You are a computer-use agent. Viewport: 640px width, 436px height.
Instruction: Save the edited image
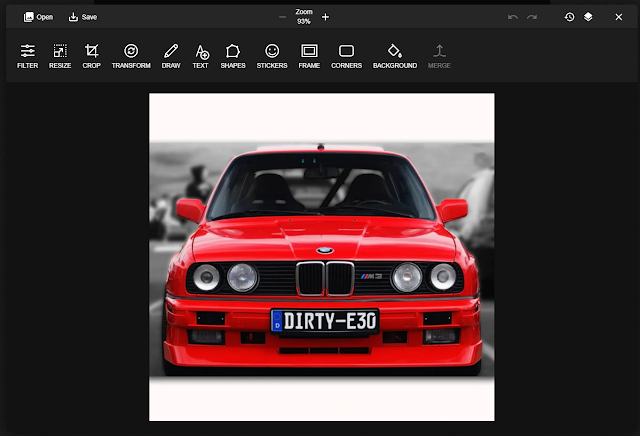click(83, 17)
